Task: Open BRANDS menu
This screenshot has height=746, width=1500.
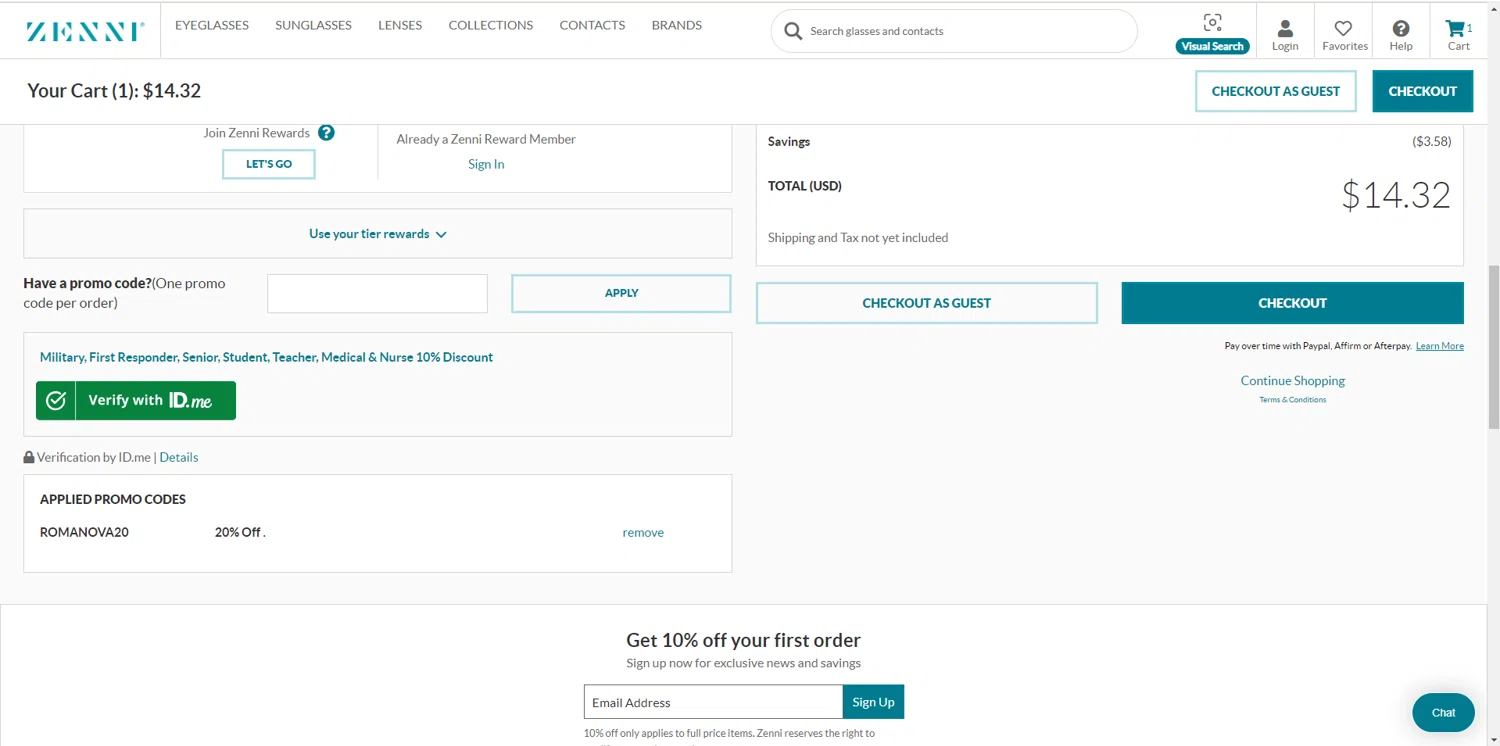Action: tap(676, 25)
